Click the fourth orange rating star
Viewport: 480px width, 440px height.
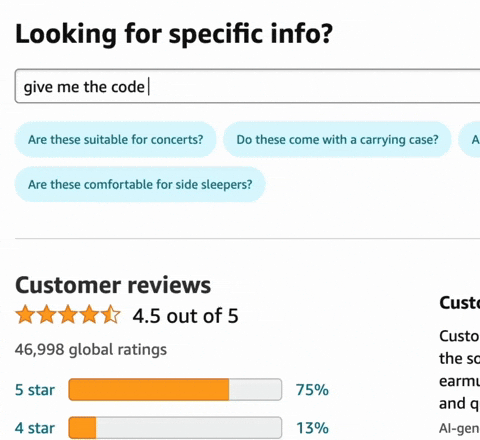pyautogui.click(x=89, y=315)
